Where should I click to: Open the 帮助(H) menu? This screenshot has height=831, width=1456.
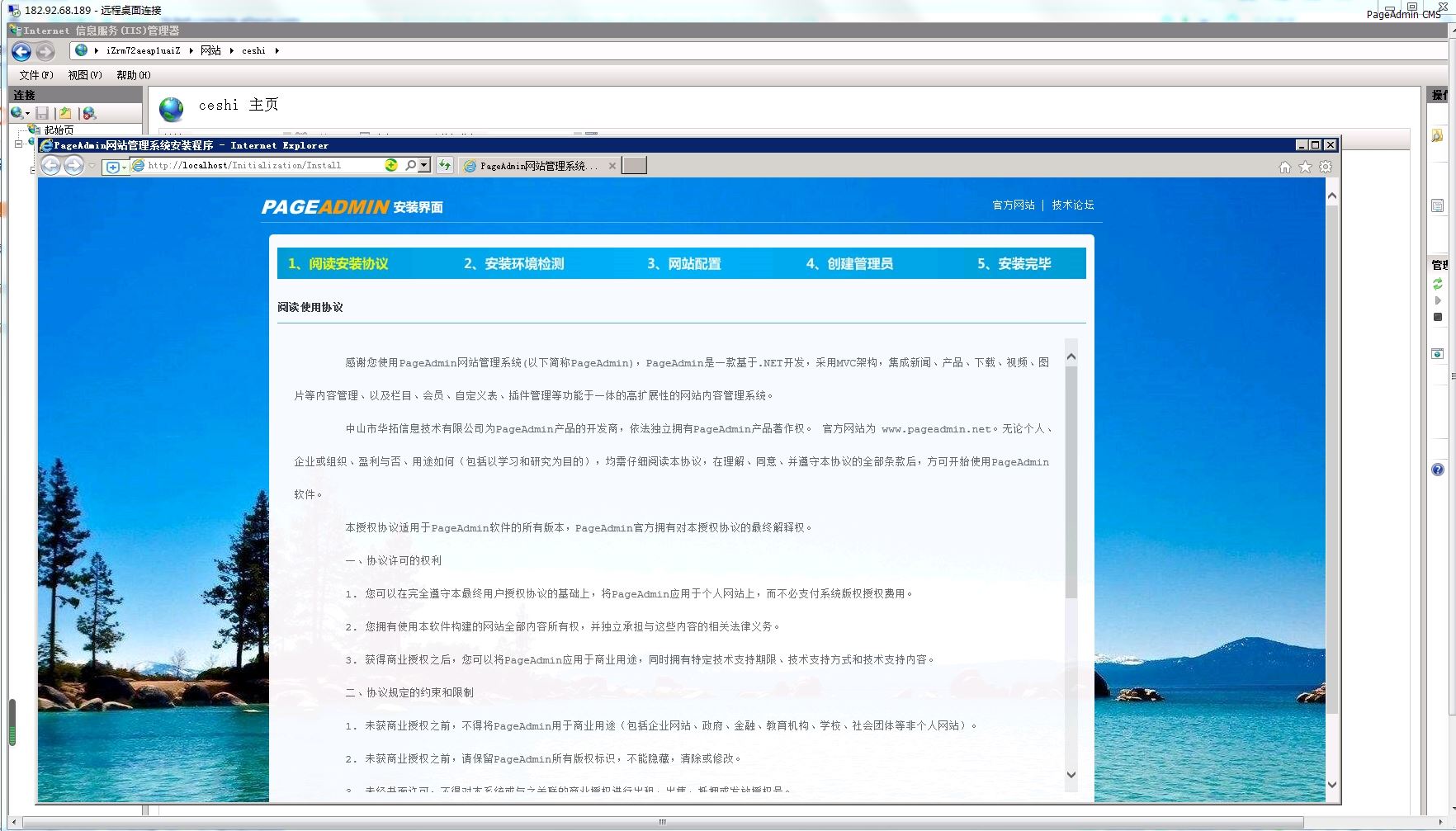pyautogui.click(x=134, y=75)
